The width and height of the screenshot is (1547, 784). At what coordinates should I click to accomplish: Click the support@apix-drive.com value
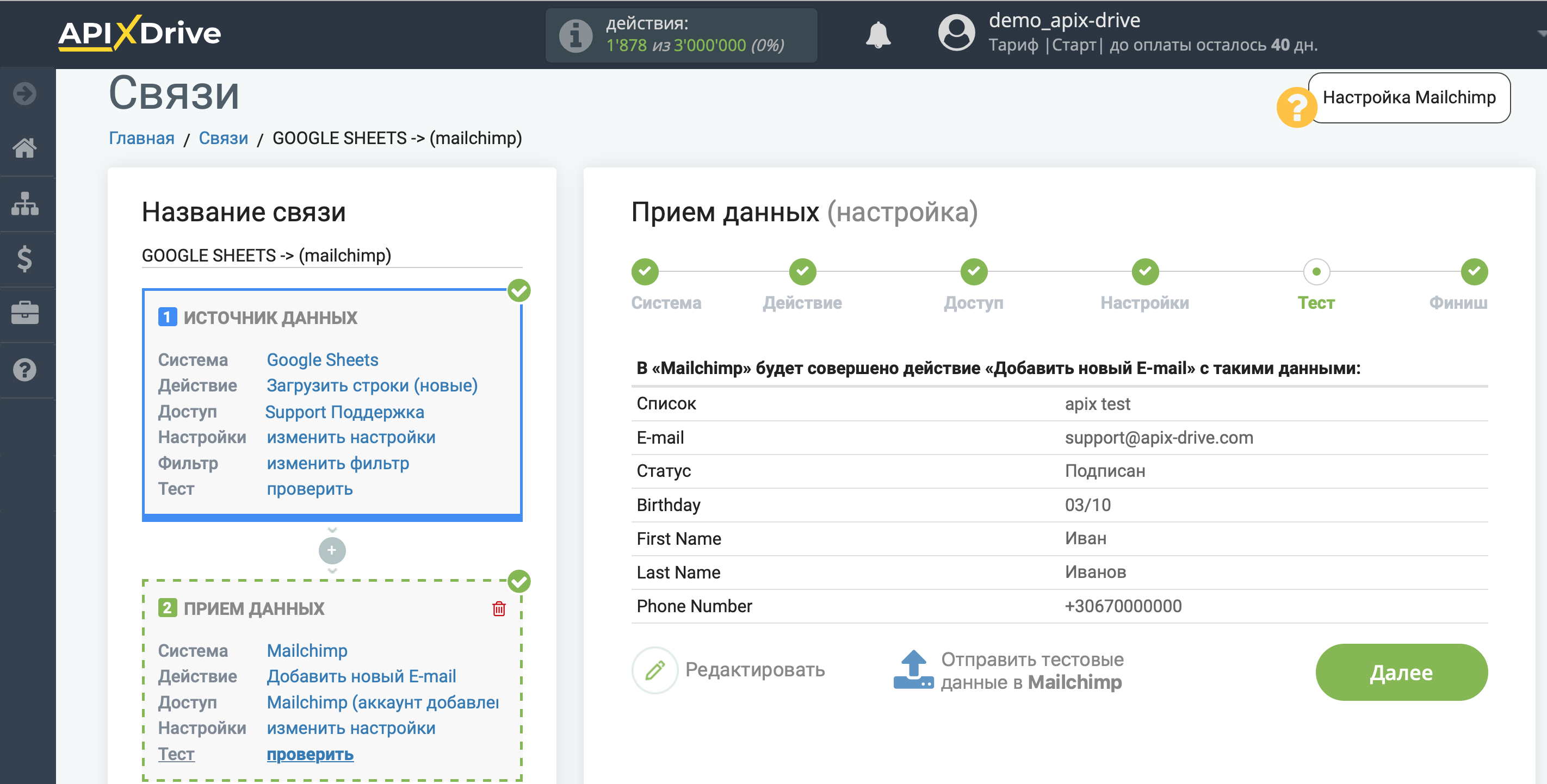point(1159,438)
